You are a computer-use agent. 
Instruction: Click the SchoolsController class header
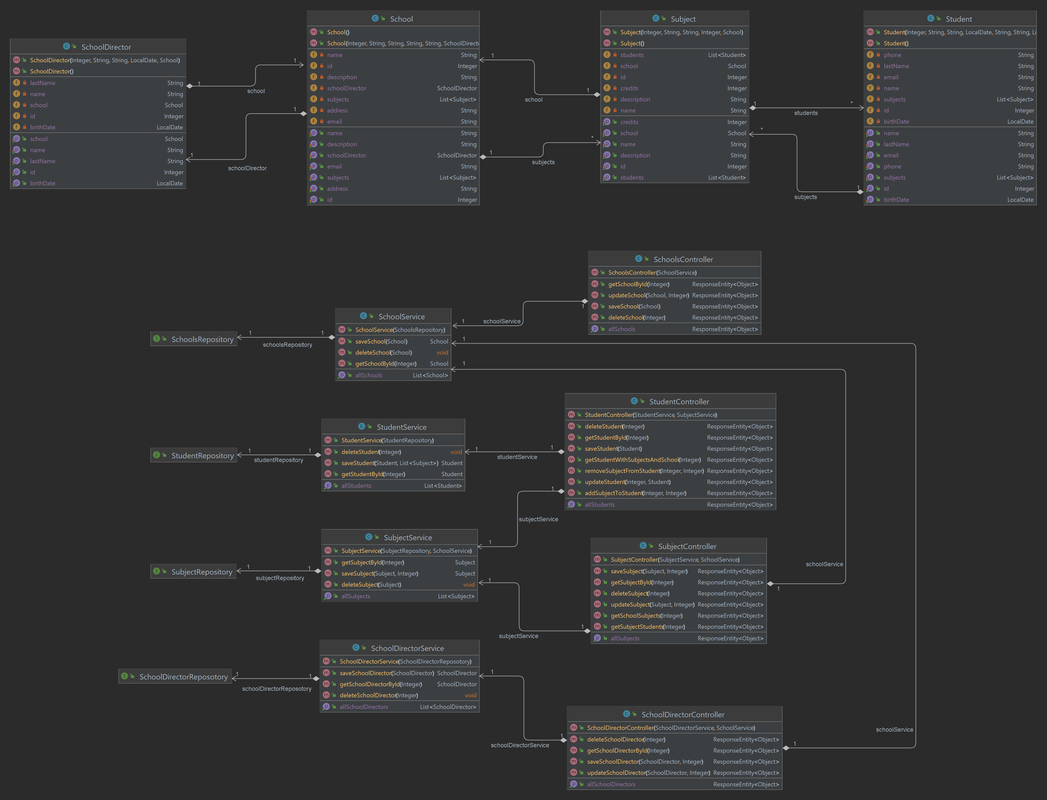(674, 259)
